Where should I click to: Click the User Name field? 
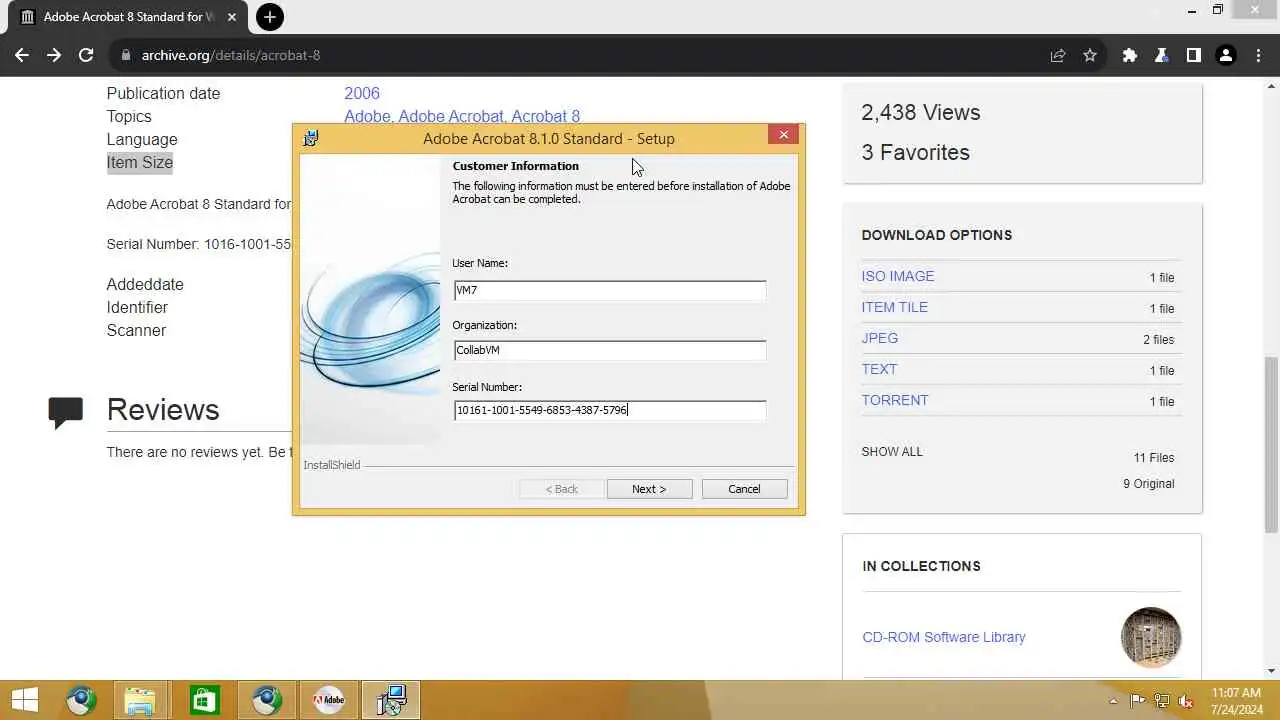[610, 290]
